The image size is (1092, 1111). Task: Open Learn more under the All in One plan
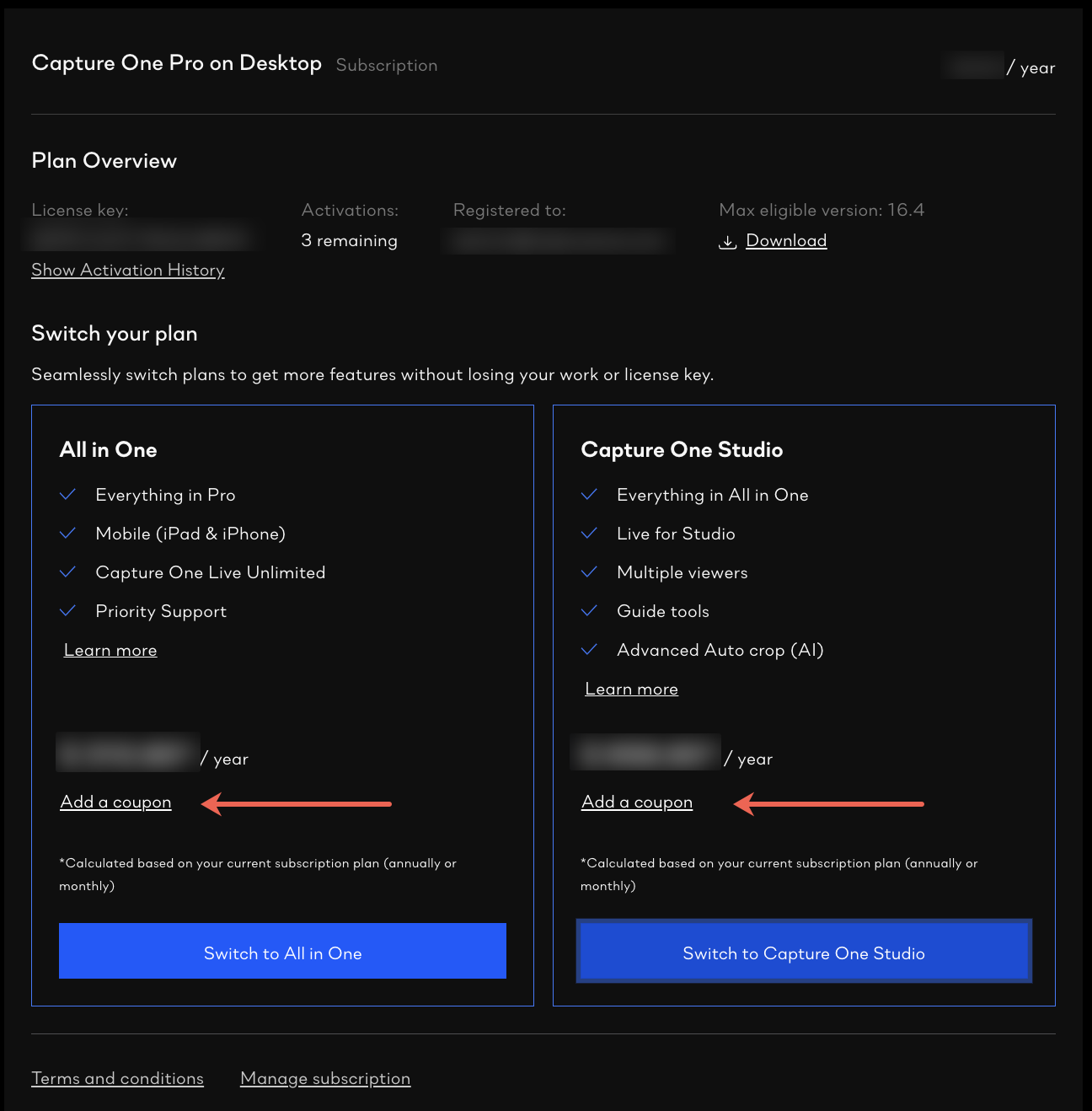110,650
